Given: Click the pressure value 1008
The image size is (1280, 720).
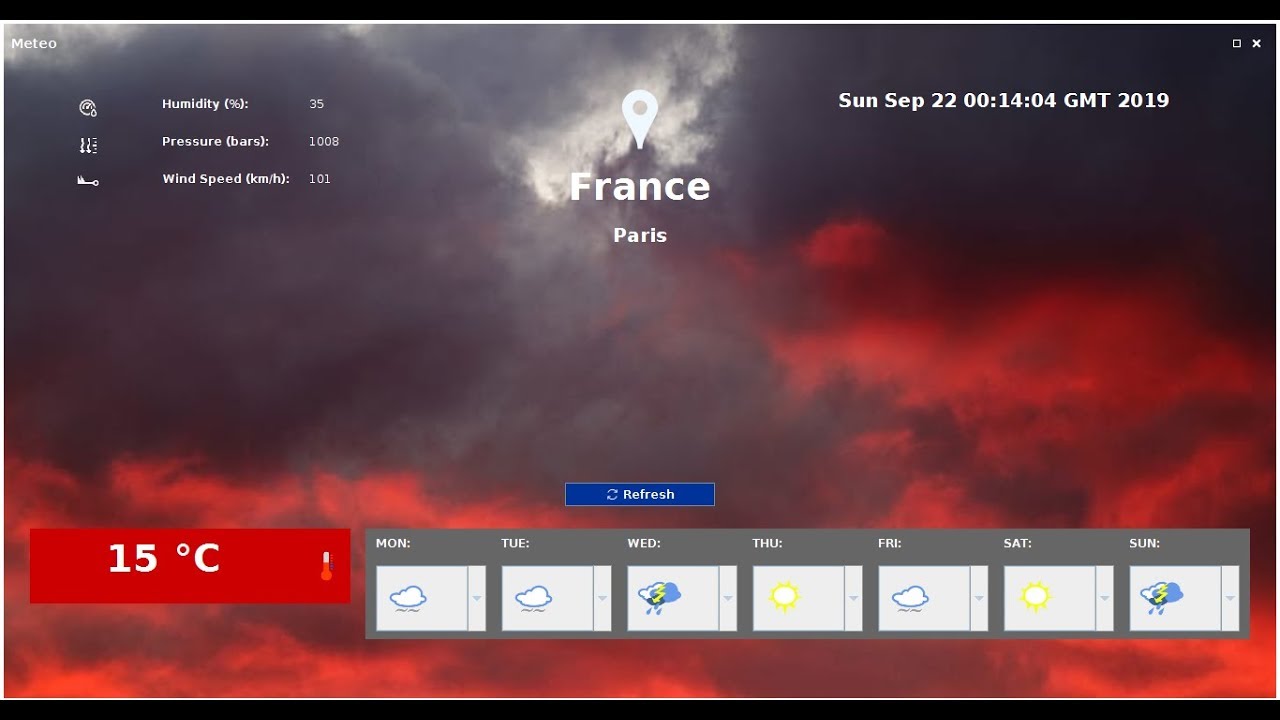Looking at the screenshot, I should 324,142.
